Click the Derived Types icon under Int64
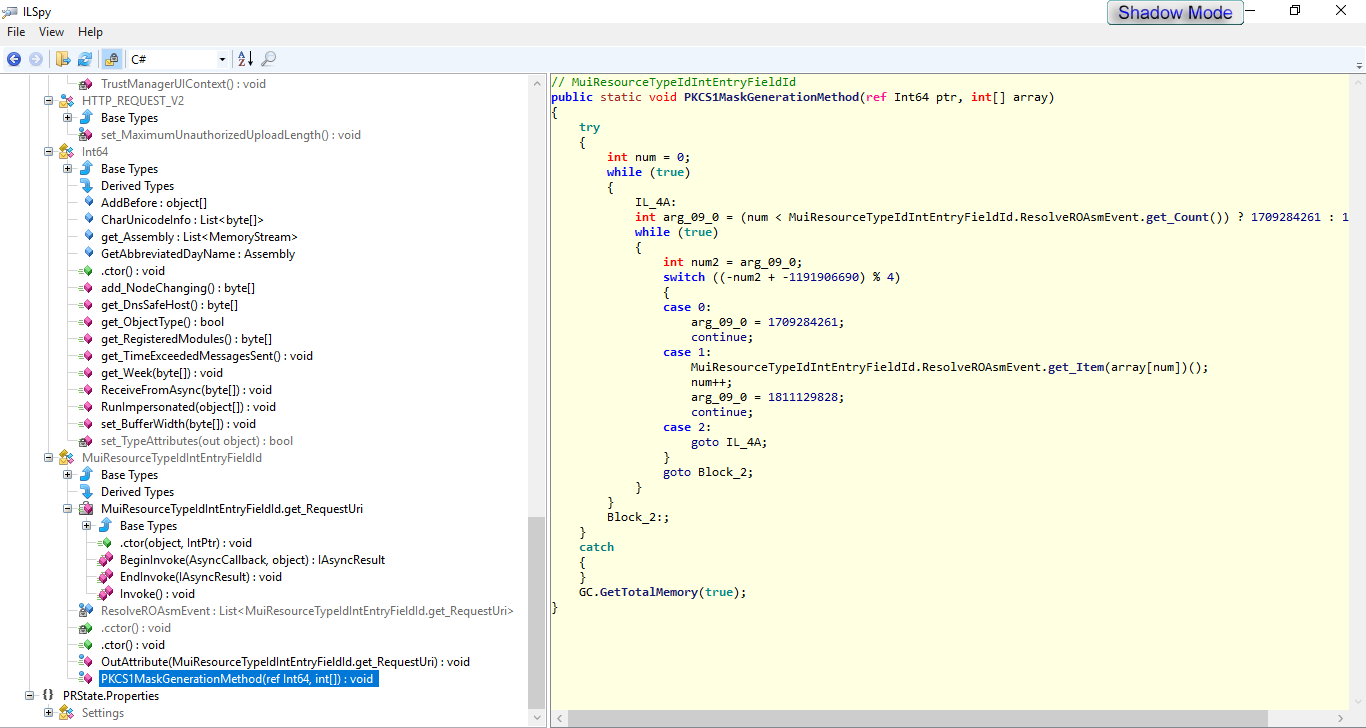This screenshot has height=728, width=1366. [x=86, y=186]
